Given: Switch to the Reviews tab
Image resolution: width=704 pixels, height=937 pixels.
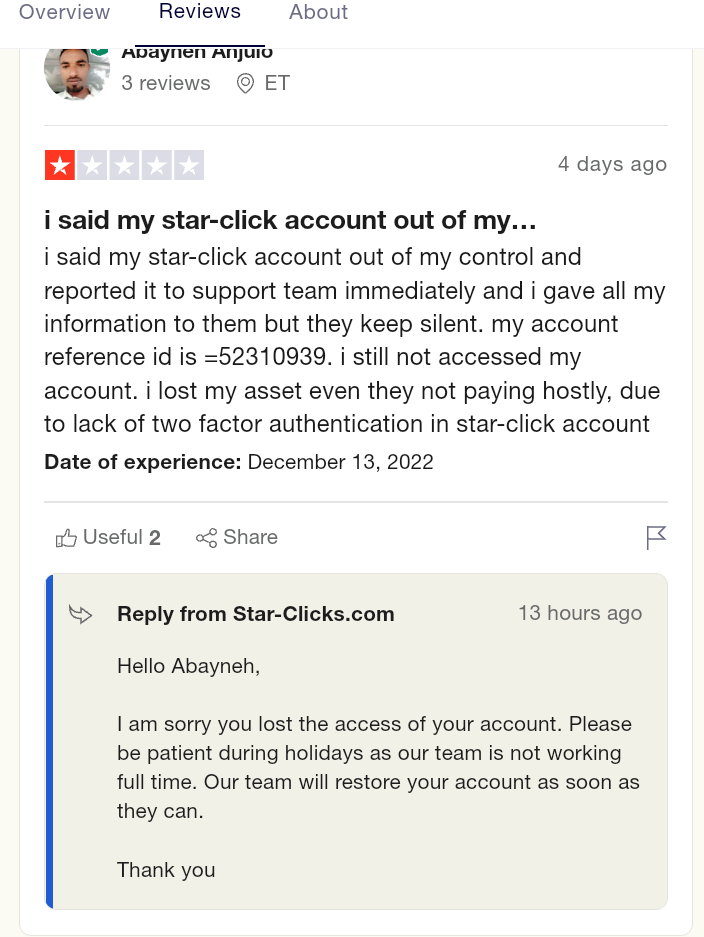Looking at the screenshot, I should click(200, 11).
